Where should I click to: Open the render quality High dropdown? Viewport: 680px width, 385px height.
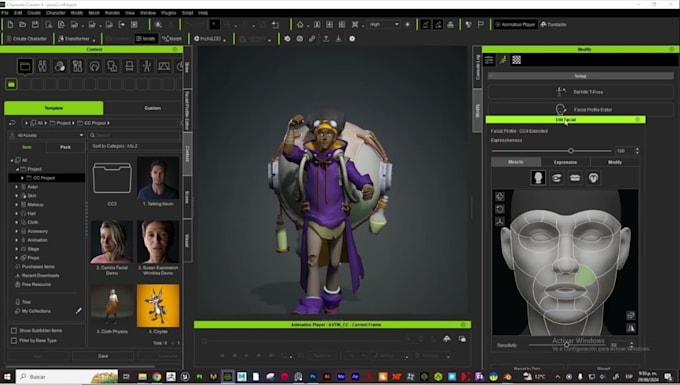point(384,25)
